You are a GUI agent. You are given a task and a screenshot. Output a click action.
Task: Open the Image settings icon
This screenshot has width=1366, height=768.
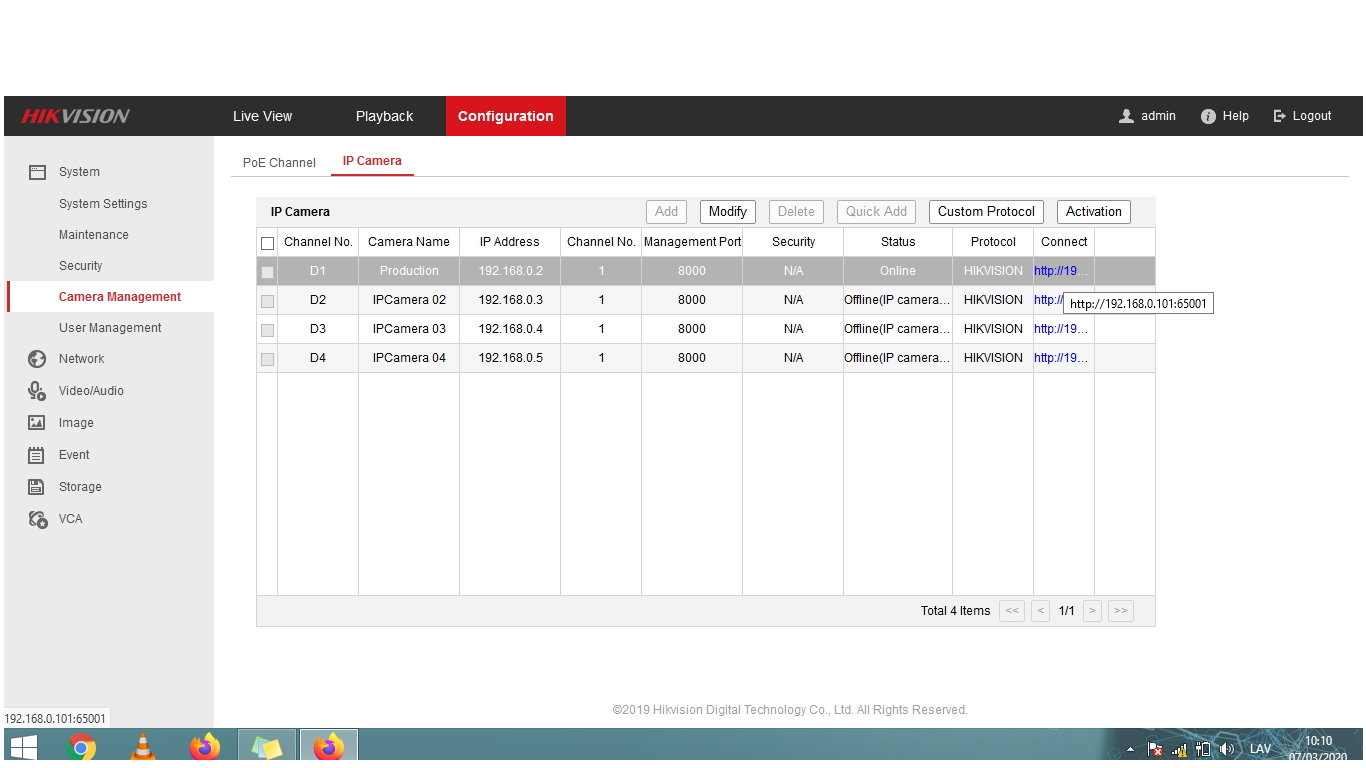point(37,423)
